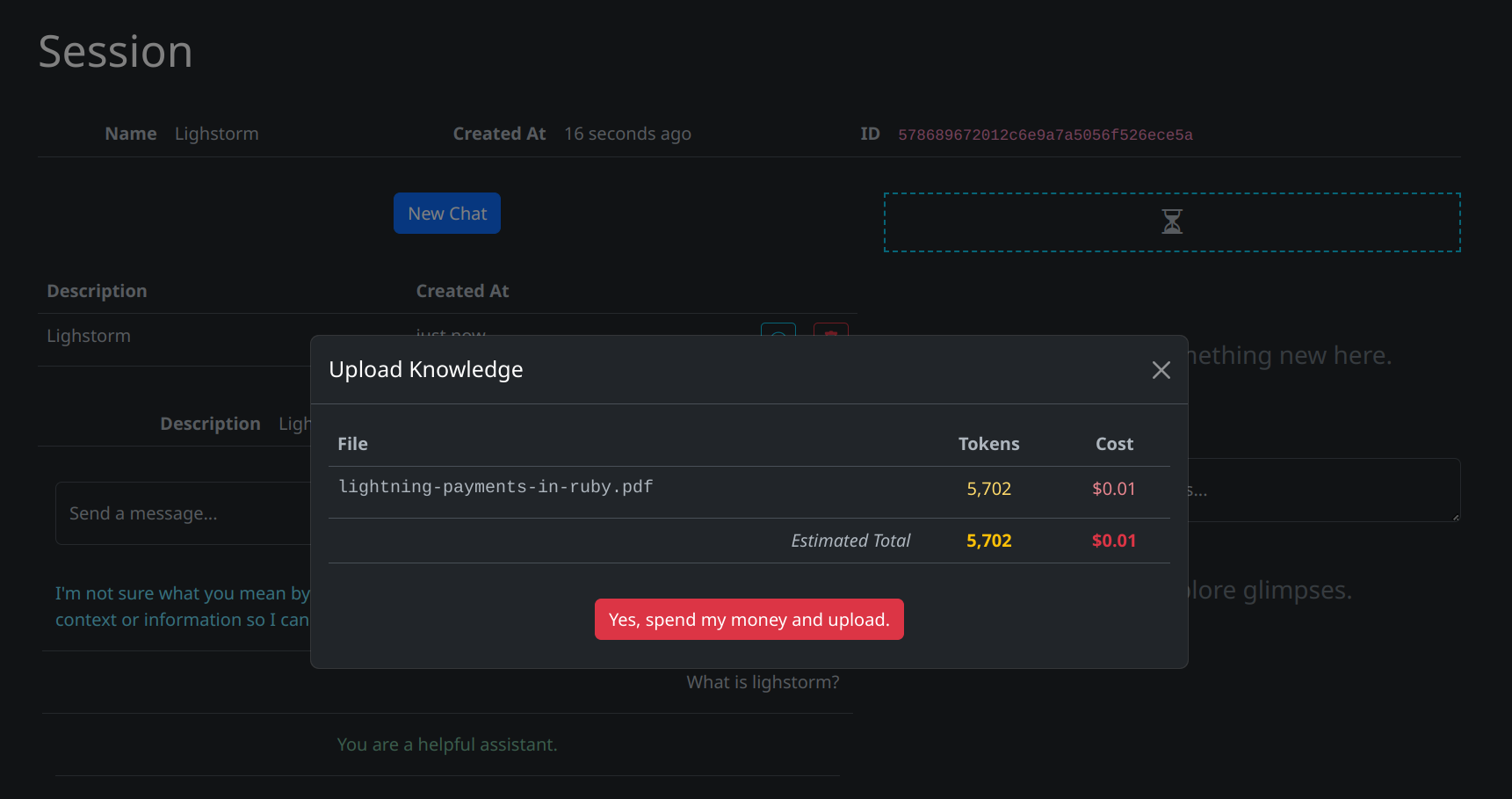
Task: Click the Cost column header
Action: [x=1114, y=444]
